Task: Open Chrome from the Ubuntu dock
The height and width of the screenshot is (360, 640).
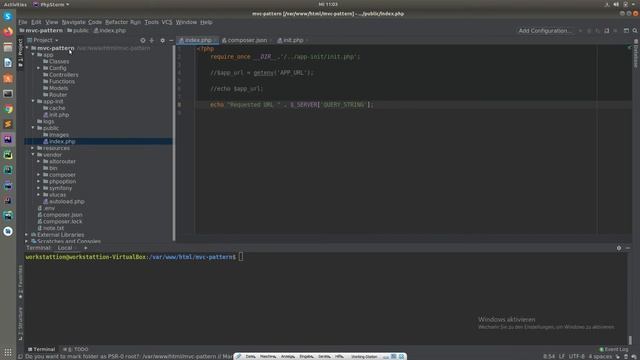Action: click(8, 109)
